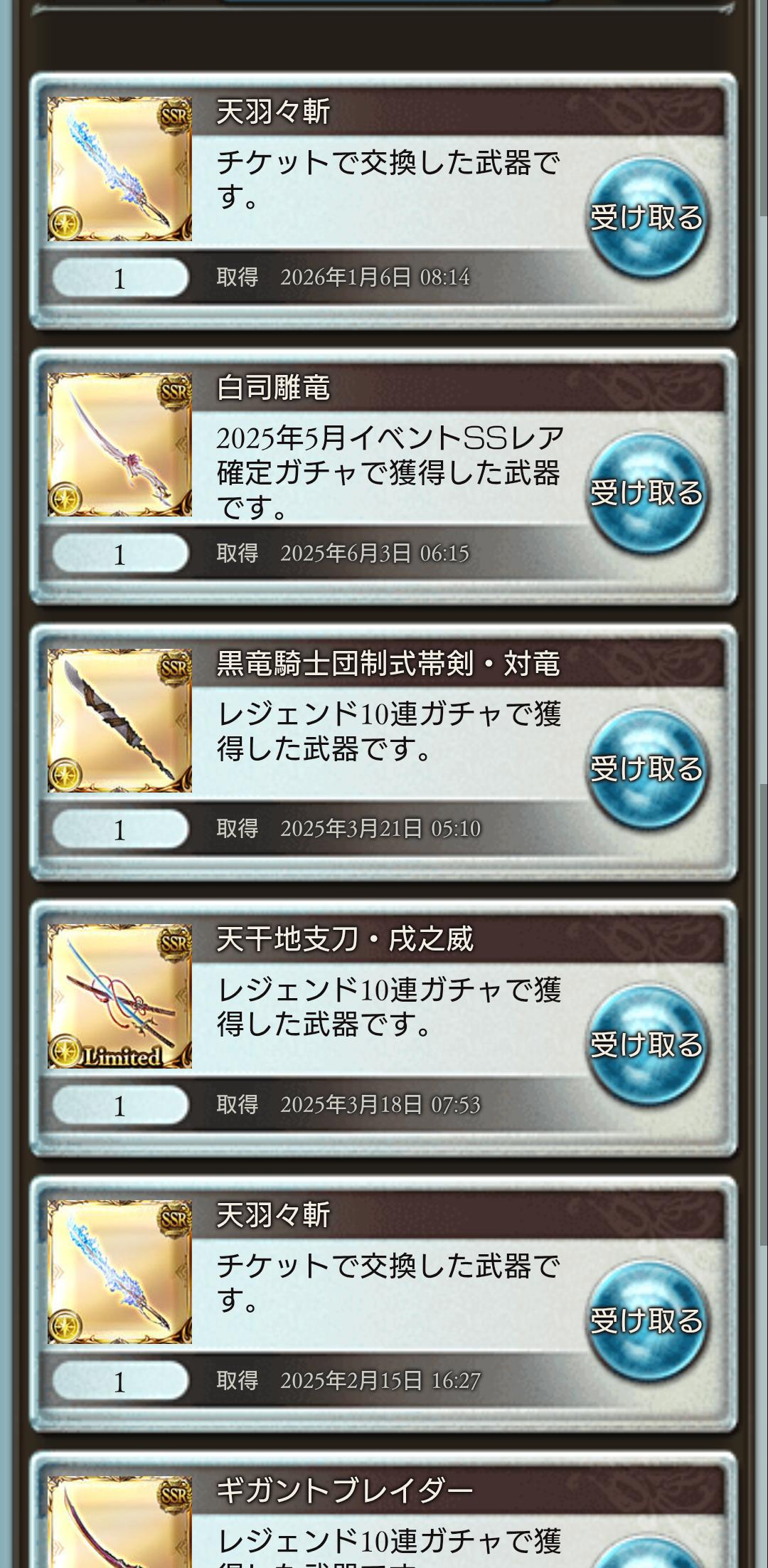Viewport: 768px width, 1568px height.
Task: Tap the SSR badge on 白司雕竜
Action: (174, 391)
